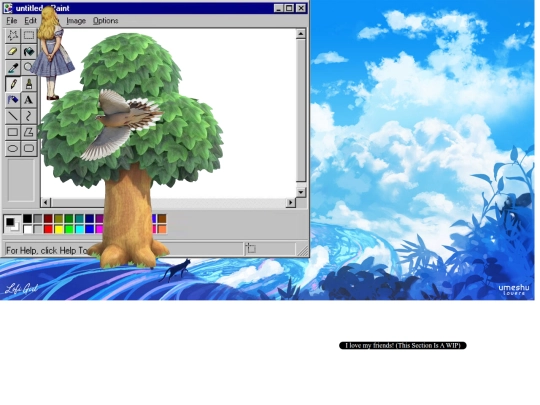Click the 'I love my friends!' button
This screenshot has height=405, width=540.
tap(403, 345)
